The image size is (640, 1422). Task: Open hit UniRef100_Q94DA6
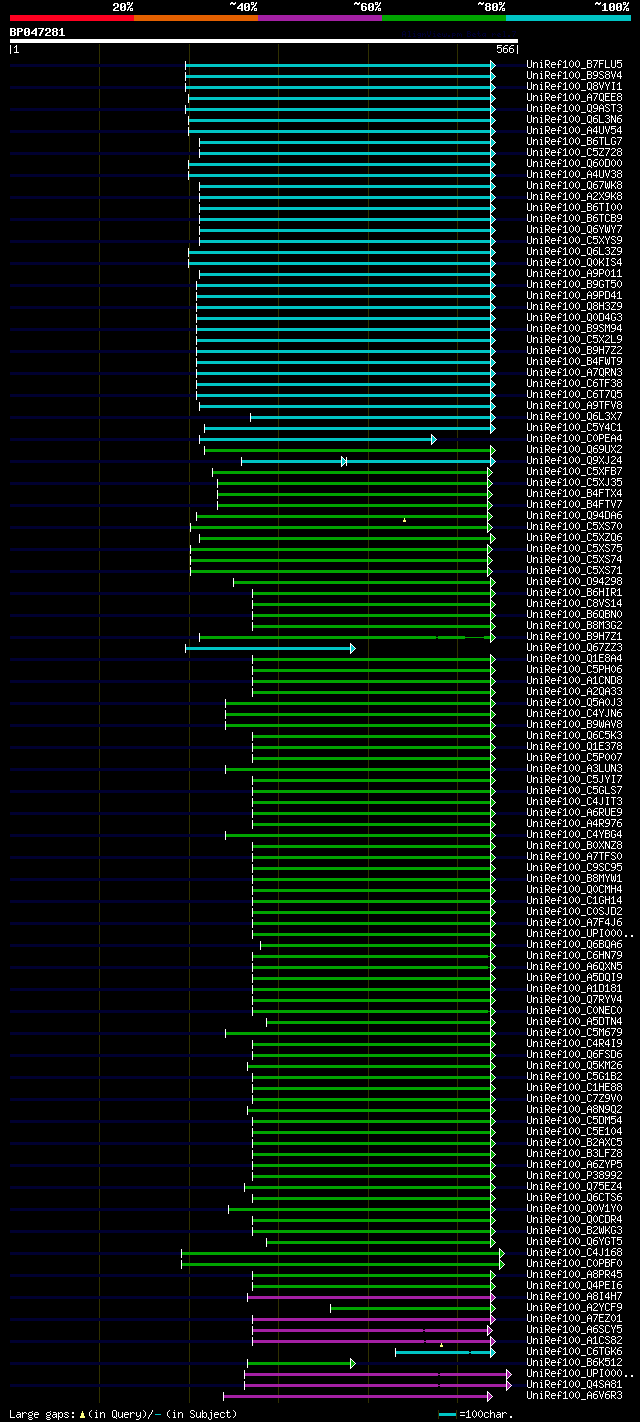[x=574, y=515]
